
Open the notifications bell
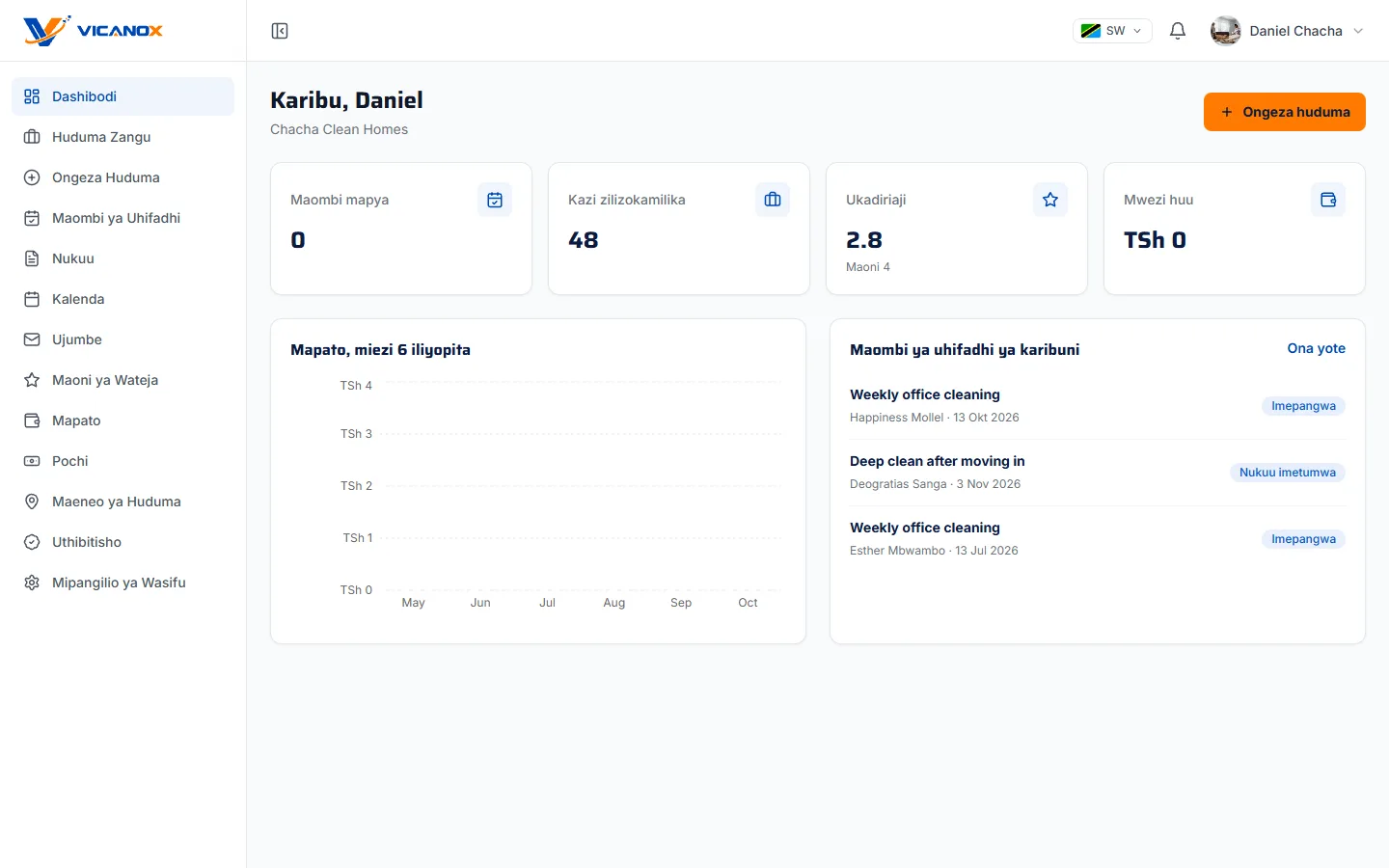tap(1178, 31)
